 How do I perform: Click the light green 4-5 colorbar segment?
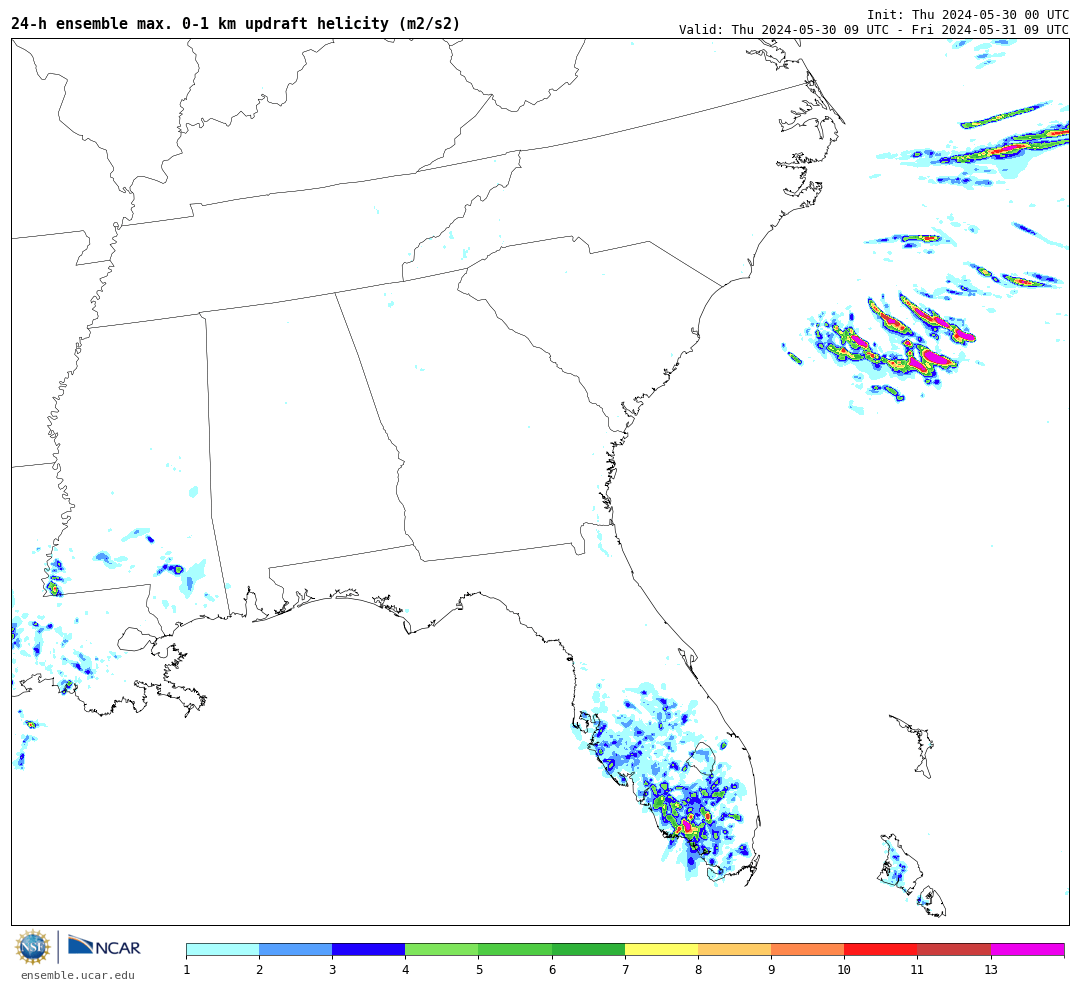(442, 949)
